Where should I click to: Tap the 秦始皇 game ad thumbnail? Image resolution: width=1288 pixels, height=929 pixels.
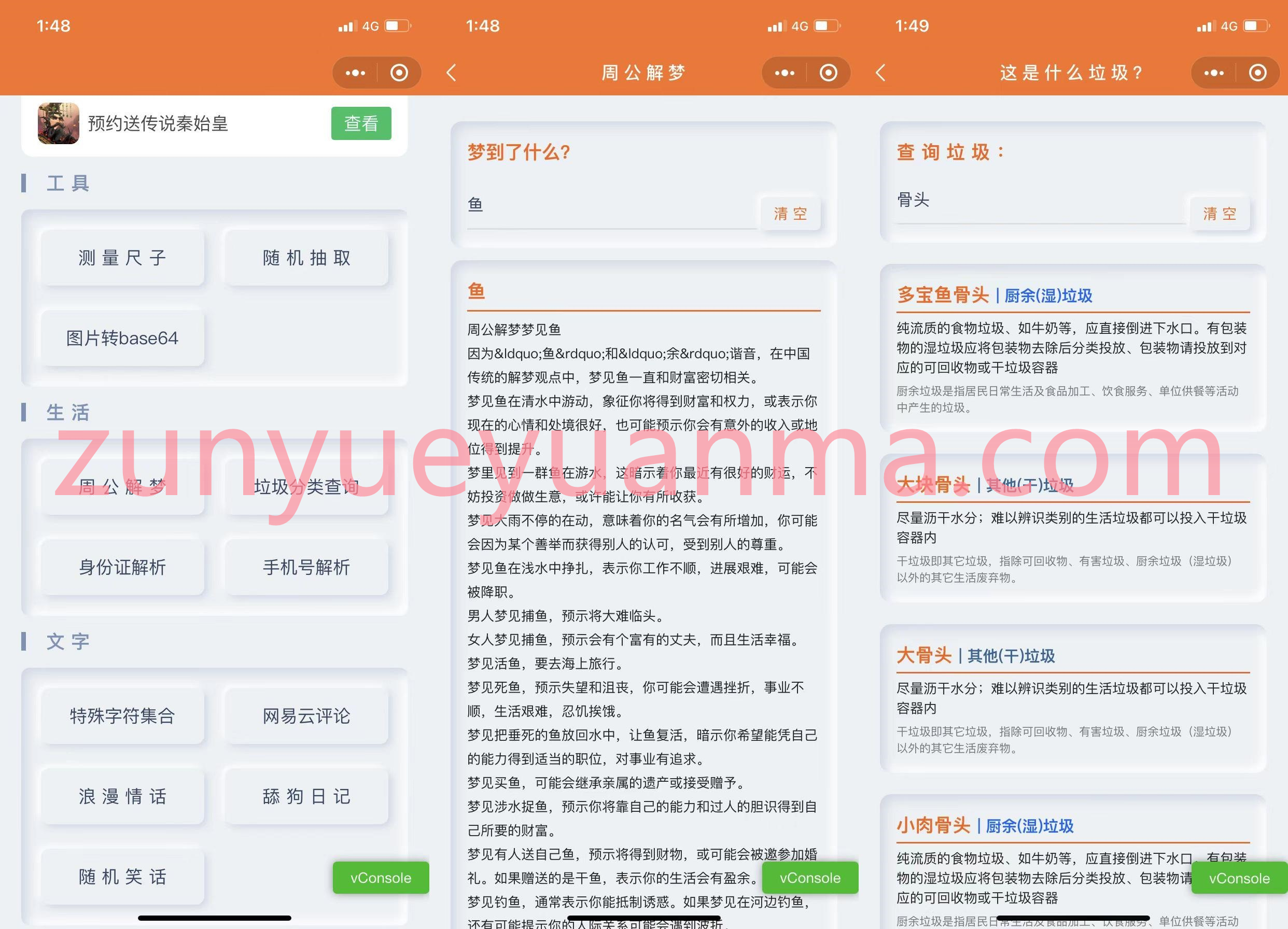(x=59, y=123)
